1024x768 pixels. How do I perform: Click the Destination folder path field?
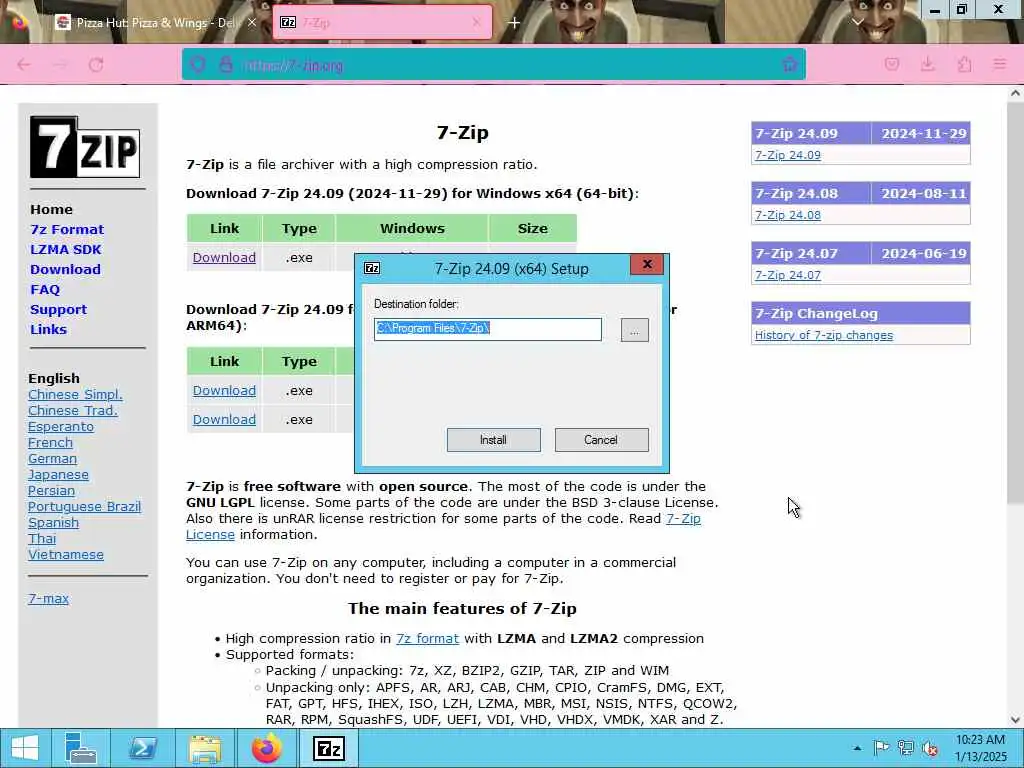[x=487, y=329]
